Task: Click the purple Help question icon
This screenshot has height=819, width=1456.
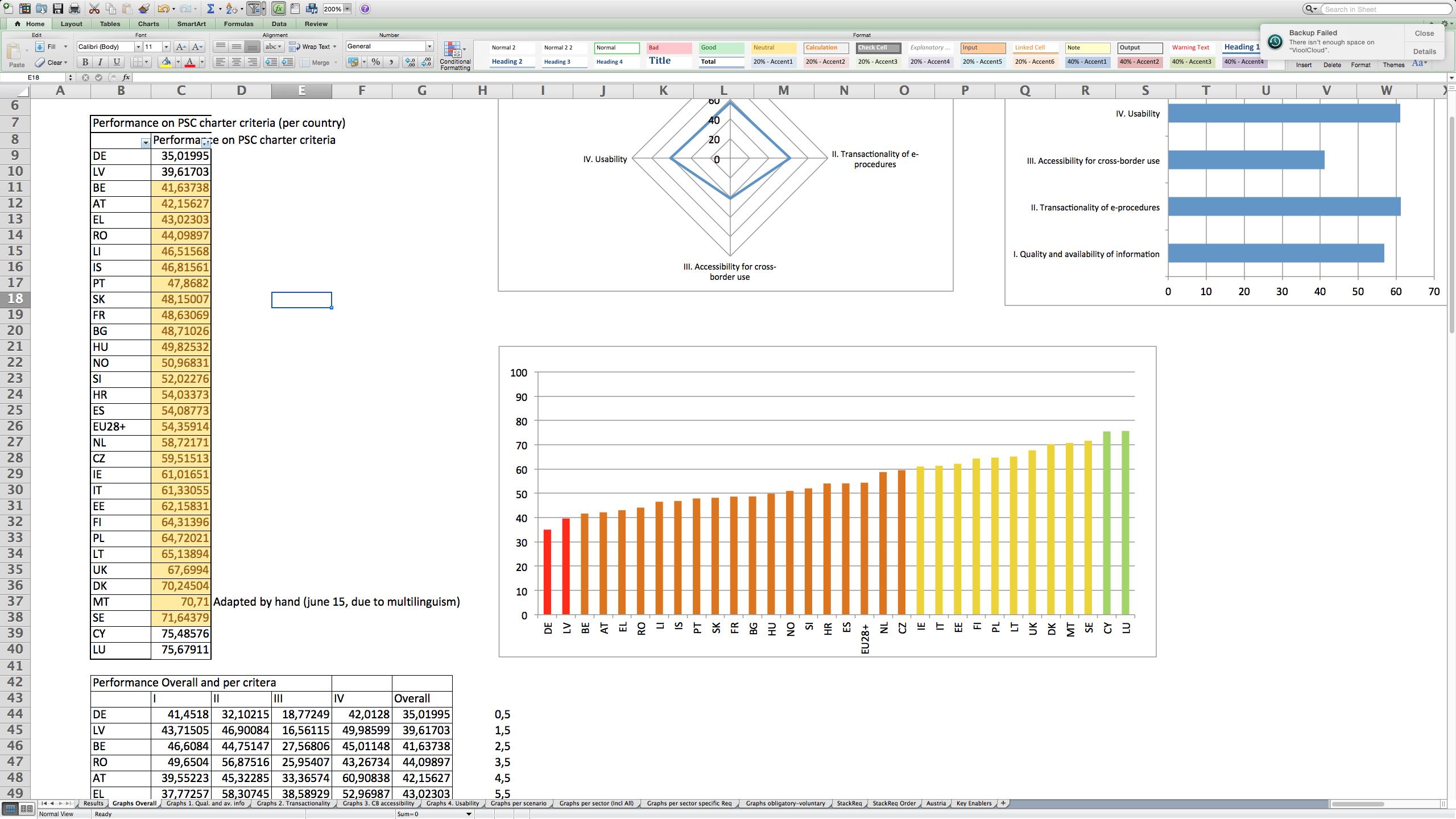Action: 365,9
